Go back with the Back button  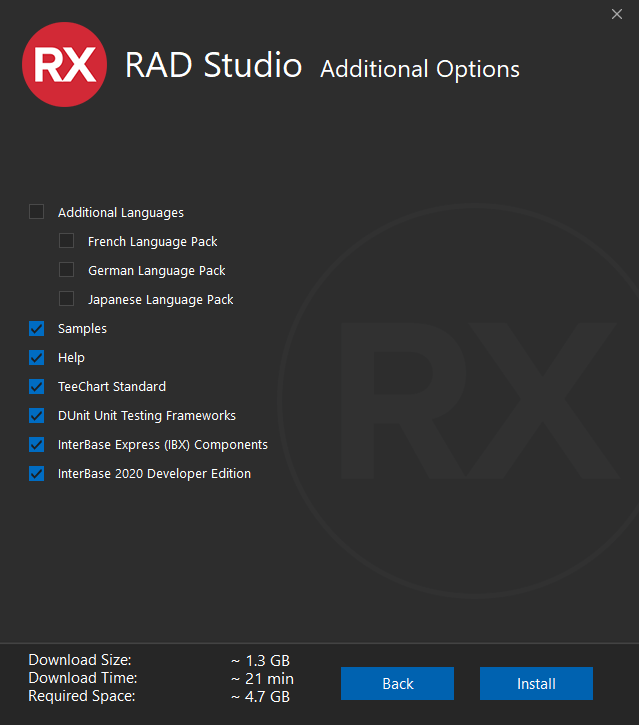[398, 683]
